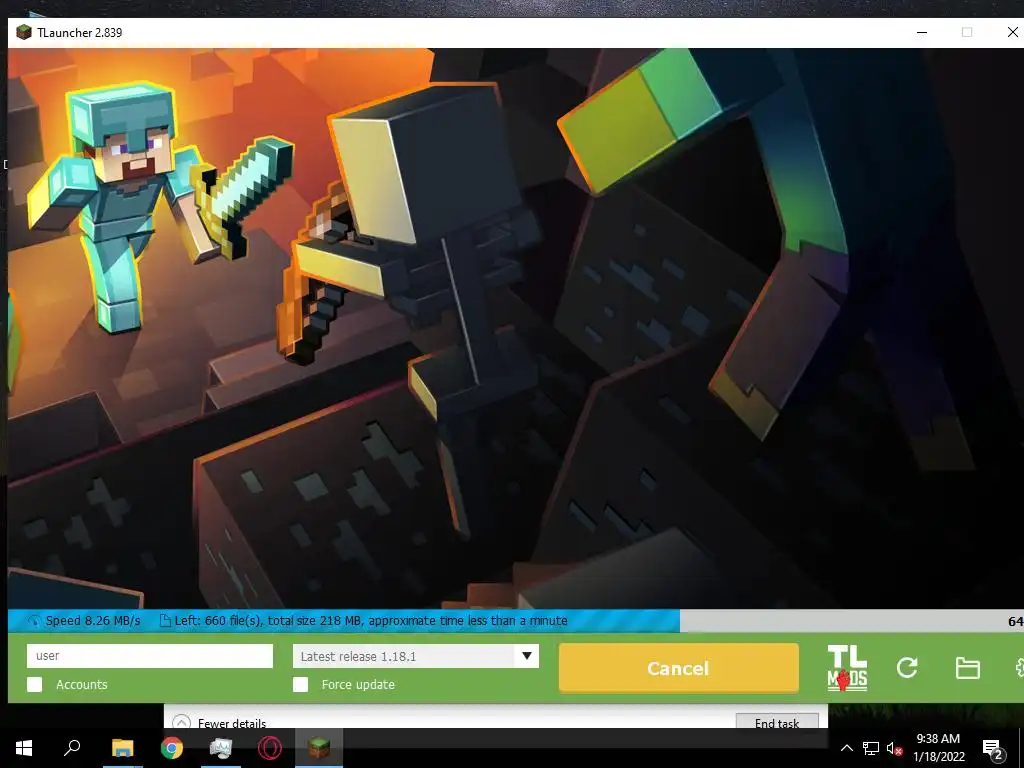
Task: Click the muted volume tray icon
Action: coord(895,748)
